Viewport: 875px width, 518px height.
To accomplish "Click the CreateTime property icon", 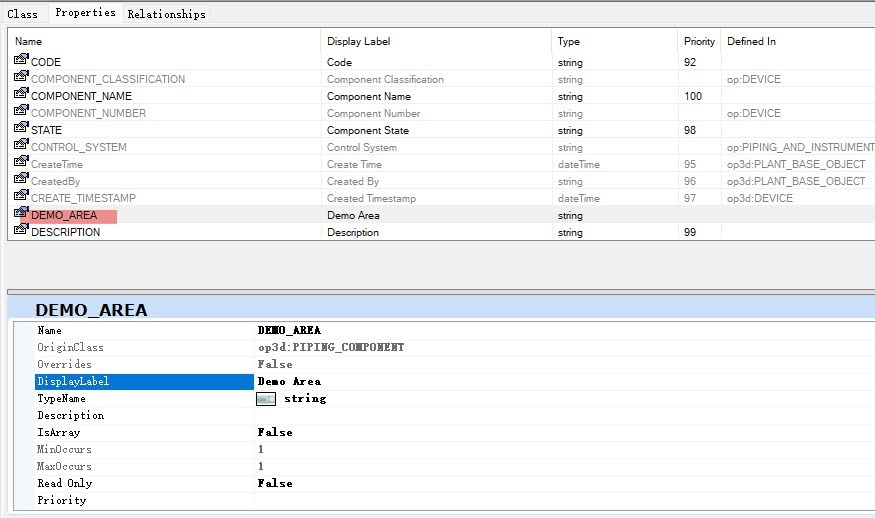I will [21, 163].
